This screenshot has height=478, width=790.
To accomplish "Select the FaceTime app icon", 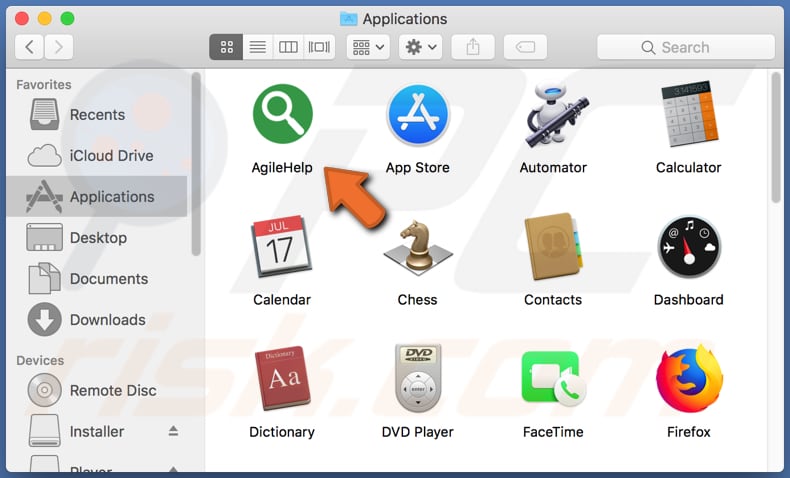I will tap(553, 378).
